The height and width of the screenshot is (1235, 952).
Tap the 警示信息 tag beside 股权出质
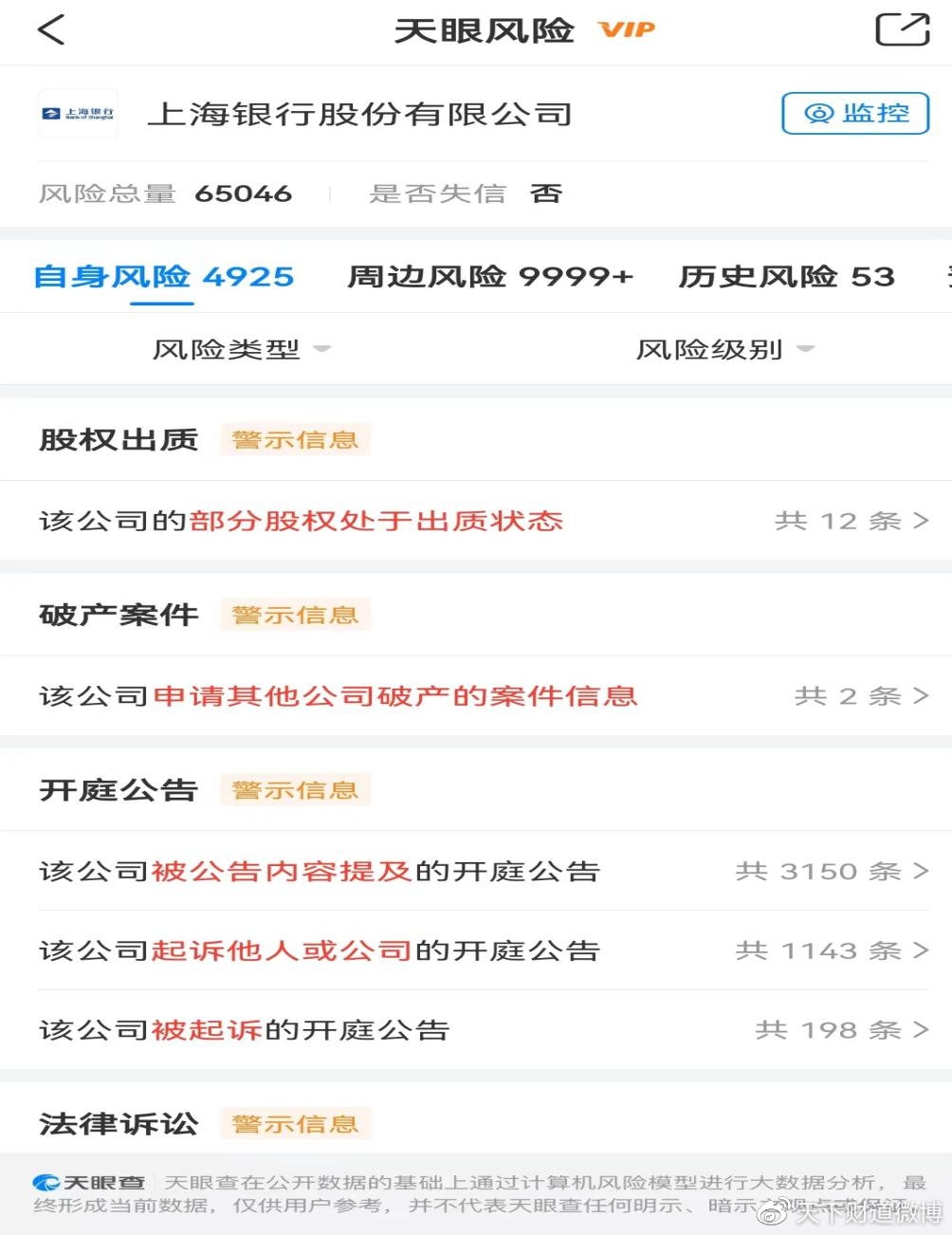295,440
